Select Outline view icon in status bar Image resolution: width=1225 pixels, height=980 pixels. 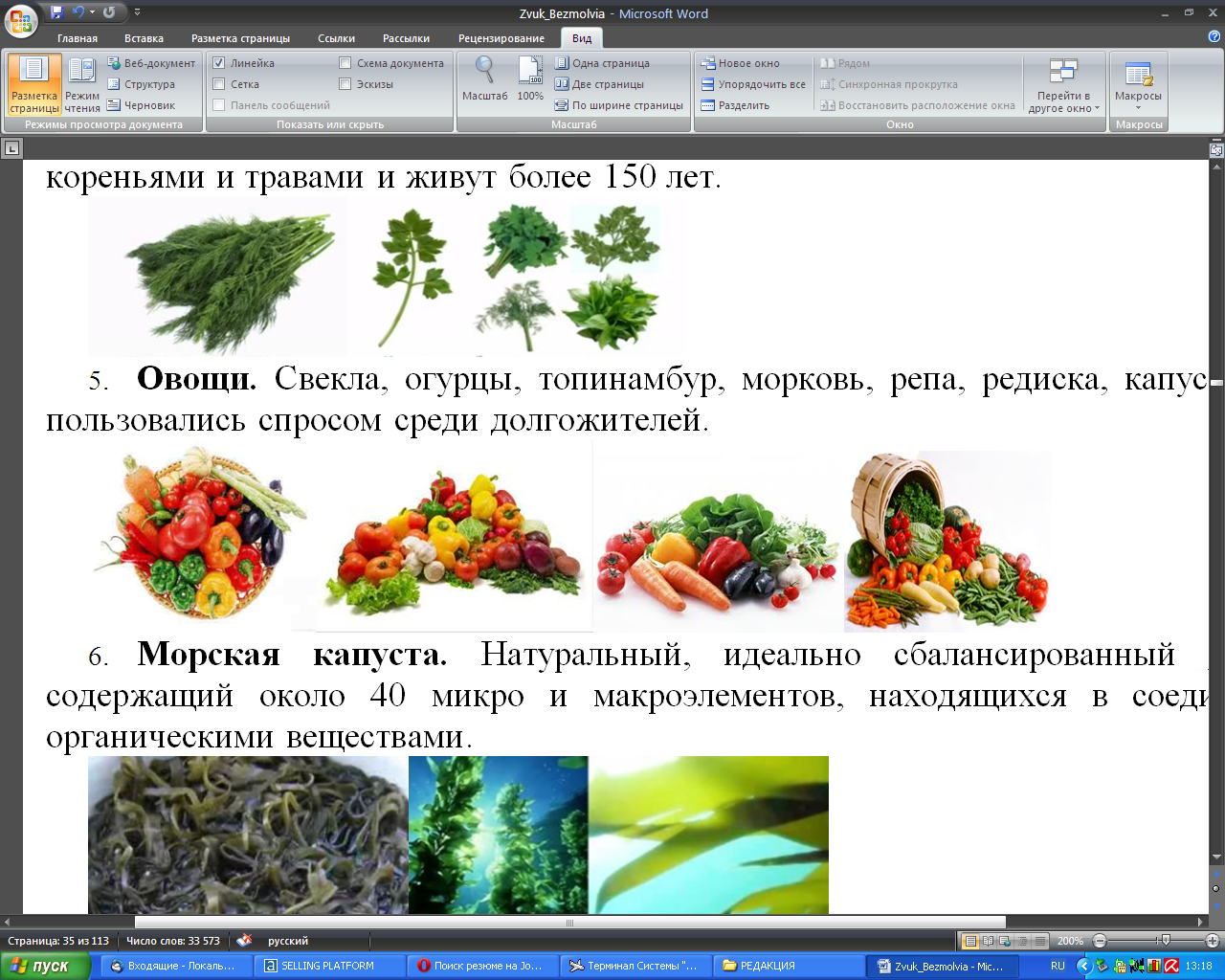tap(1022, 941)
